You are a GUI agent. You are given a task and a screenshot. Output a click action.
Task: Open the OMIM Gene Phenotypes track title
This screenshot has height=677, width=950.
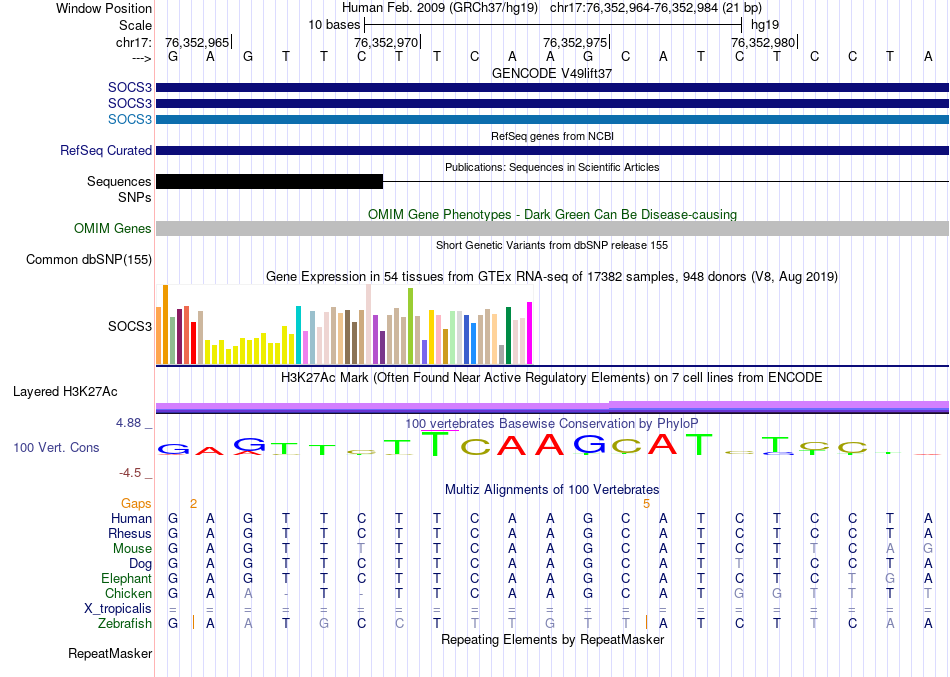(x=552, y=215)
